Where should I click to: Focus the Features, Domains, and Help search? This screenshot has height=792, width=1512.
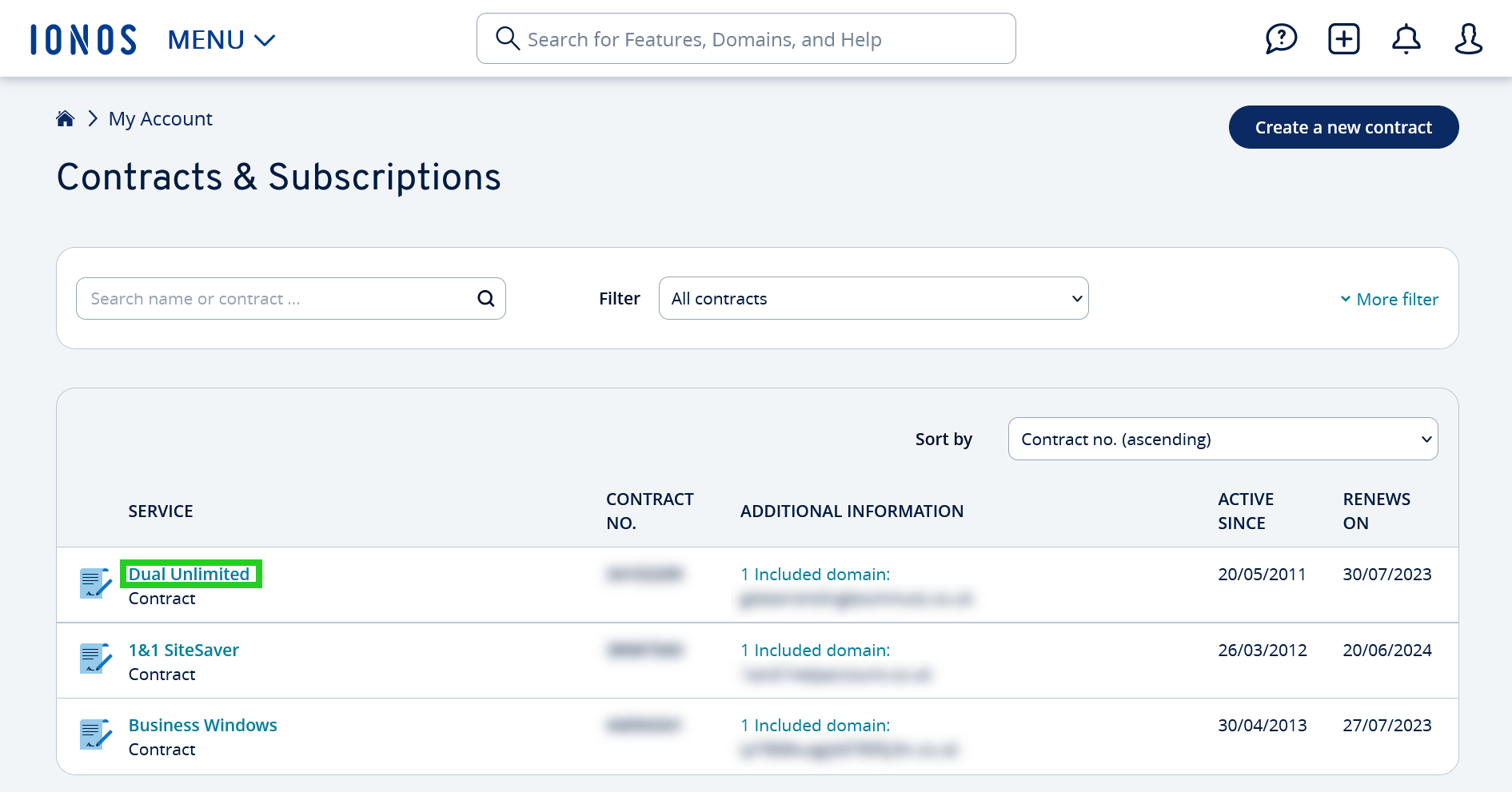(760, 39)
